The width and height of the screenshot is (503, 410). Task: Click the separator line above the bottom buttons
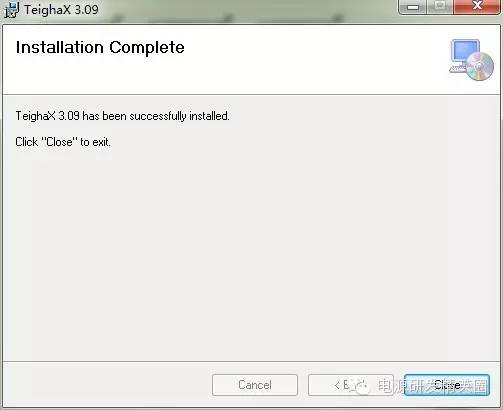pos(252,361)
